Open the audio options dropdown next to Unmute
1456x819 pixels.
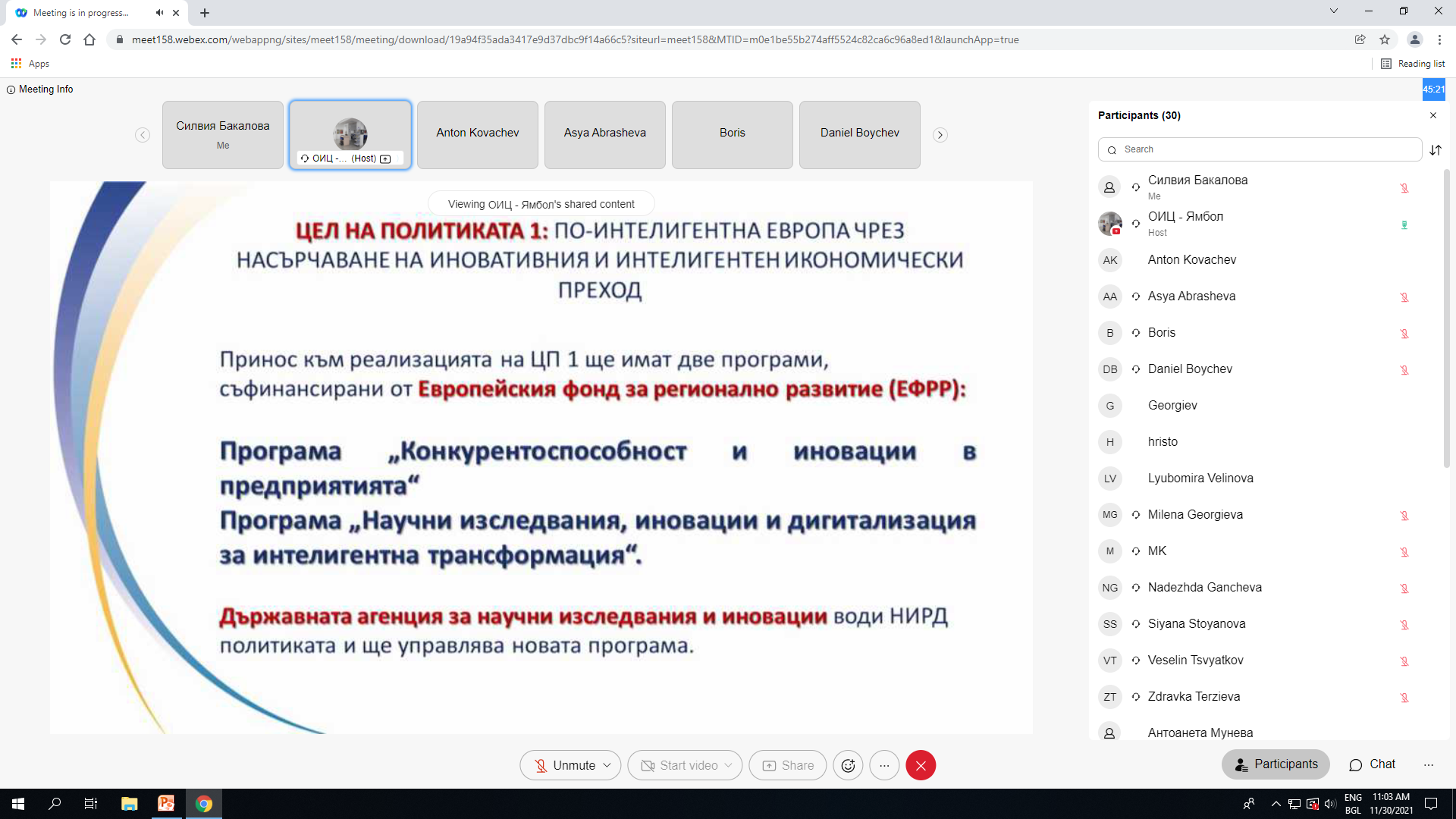click(x=607, y=765)
